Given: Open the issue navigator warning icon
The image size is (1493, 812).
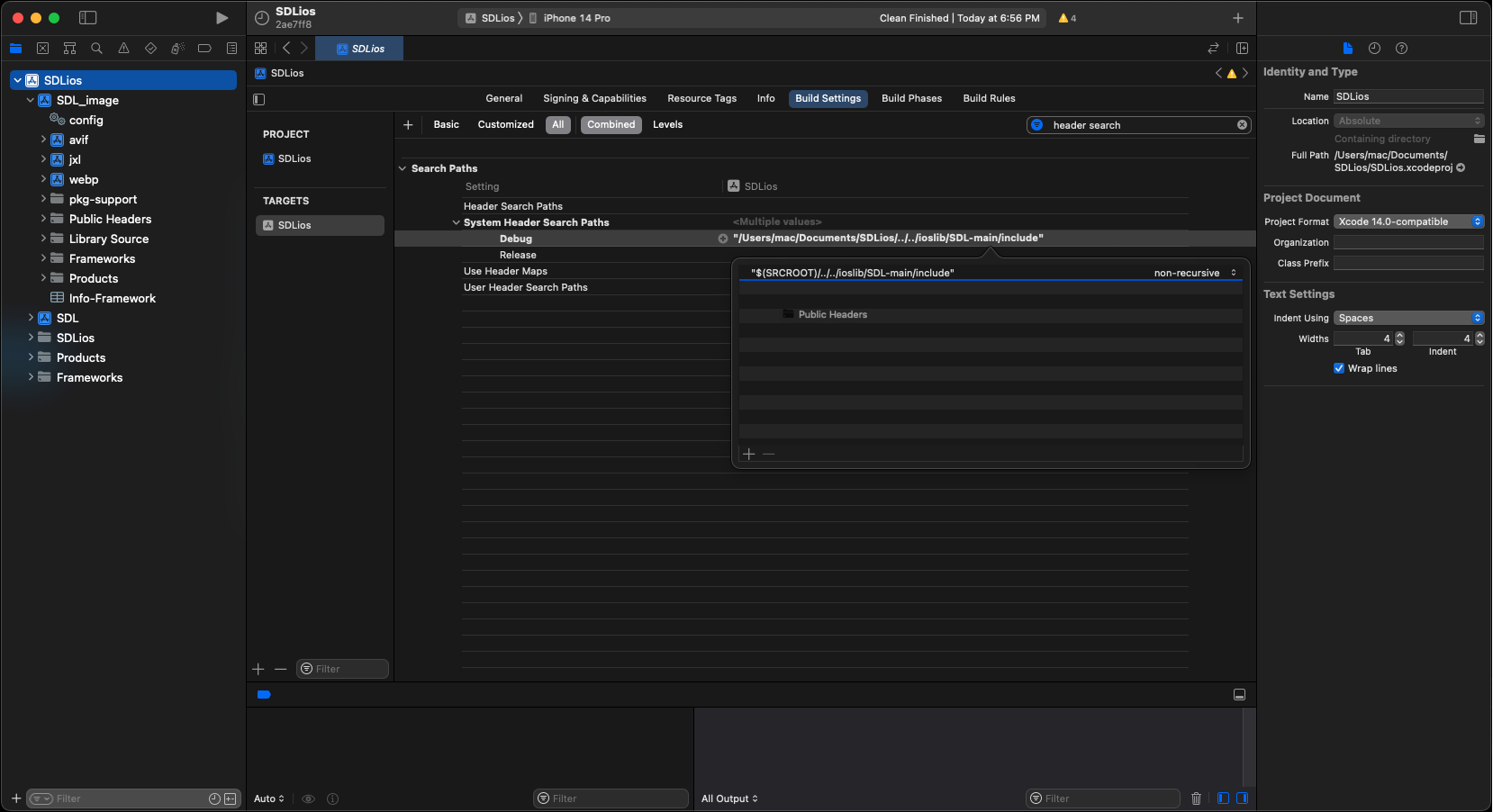Looking at the screenshot, I should point(123,49).
